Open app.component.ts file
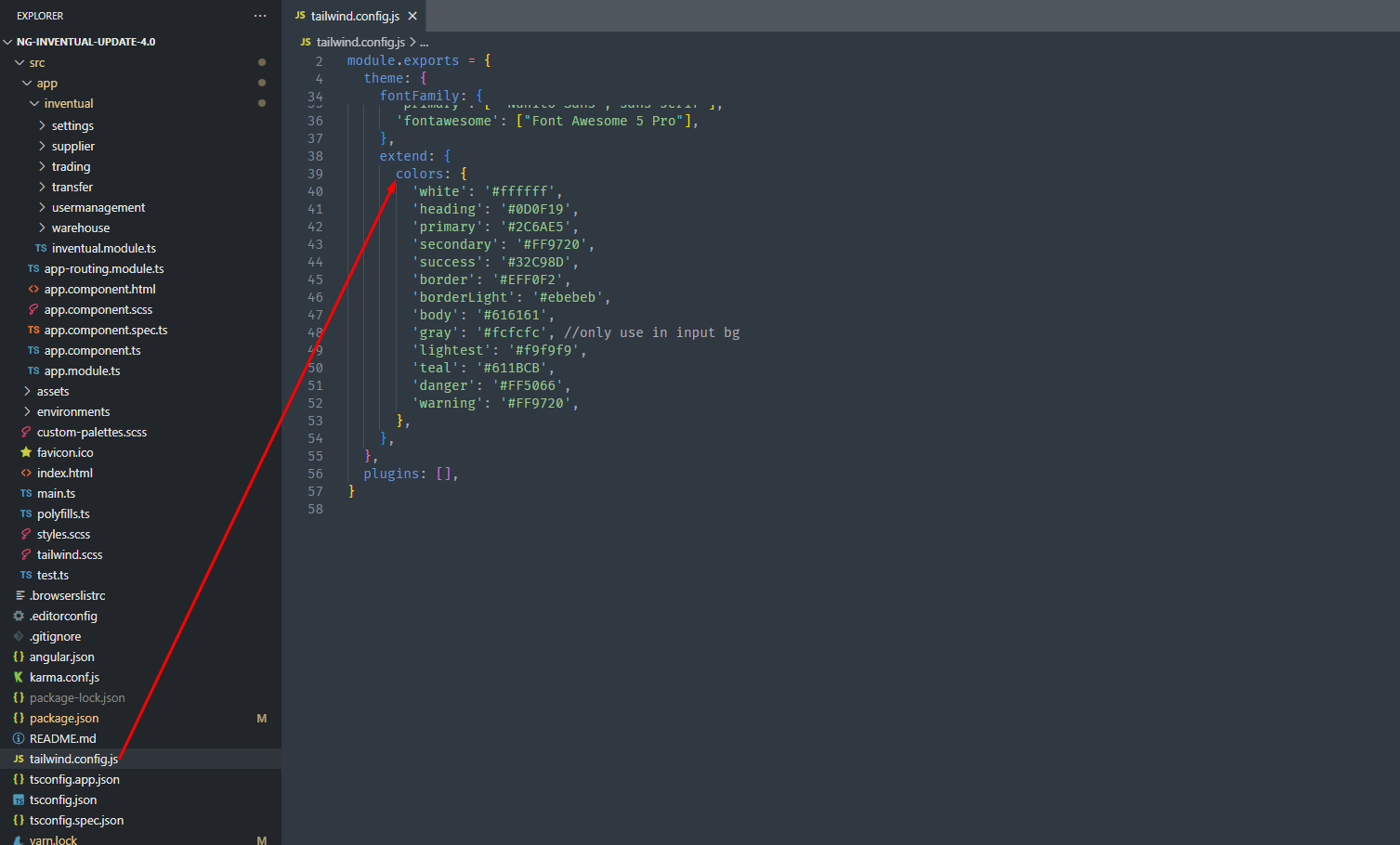The image size is (1400, 845). coord(93,350)
